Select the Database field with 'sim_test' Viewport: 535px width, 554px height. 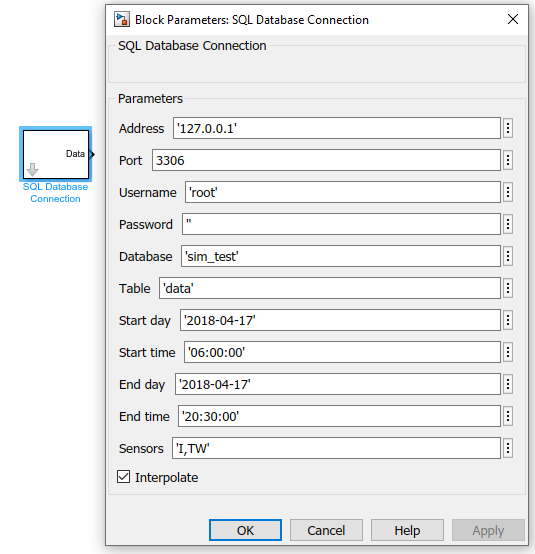coord(341,256)
